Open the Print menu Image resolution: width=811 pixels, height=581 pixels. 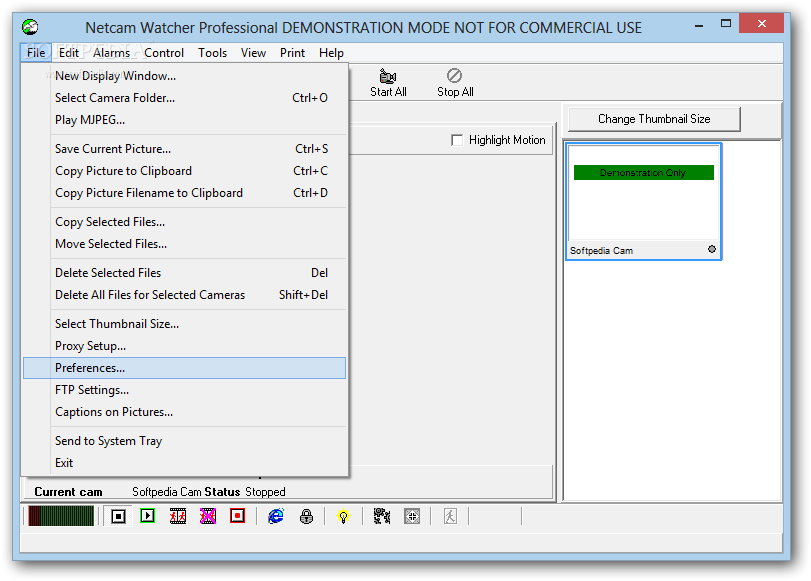[x=293, y=53]
